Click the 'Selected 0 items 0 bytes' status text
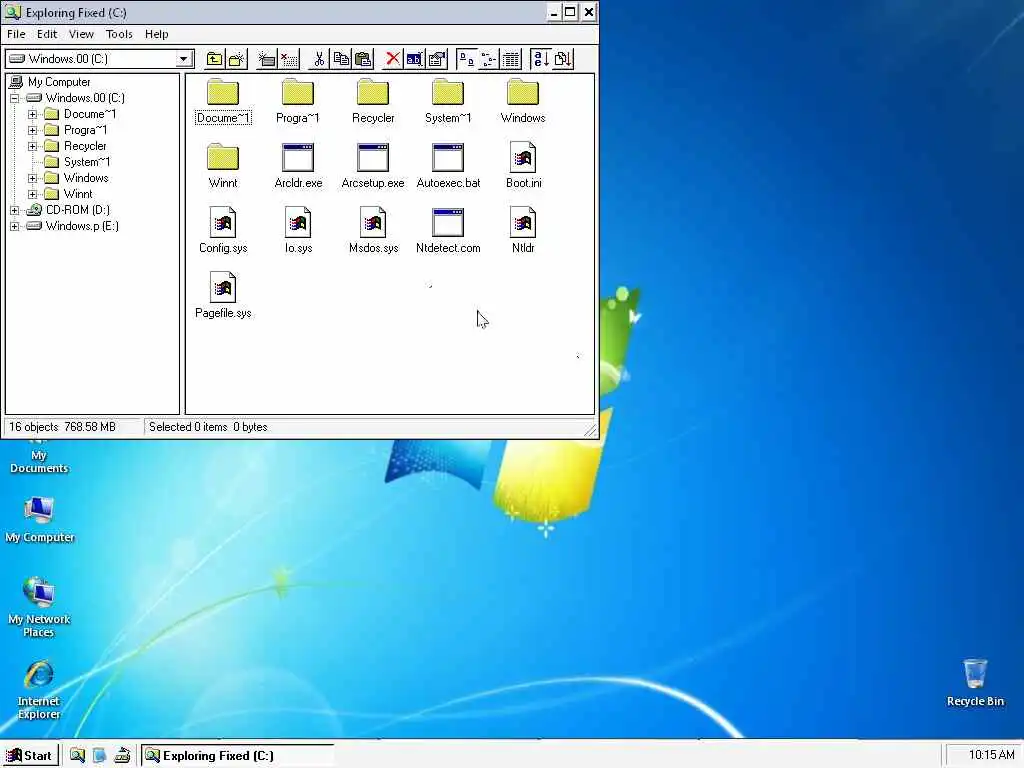This screenshot has width=1024, height=768. pos(208,427)
